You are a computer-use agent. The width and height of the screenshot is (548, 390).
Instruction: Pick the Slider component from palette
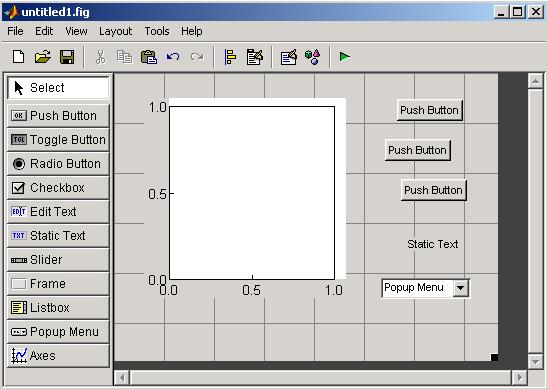tap(58, 260)
